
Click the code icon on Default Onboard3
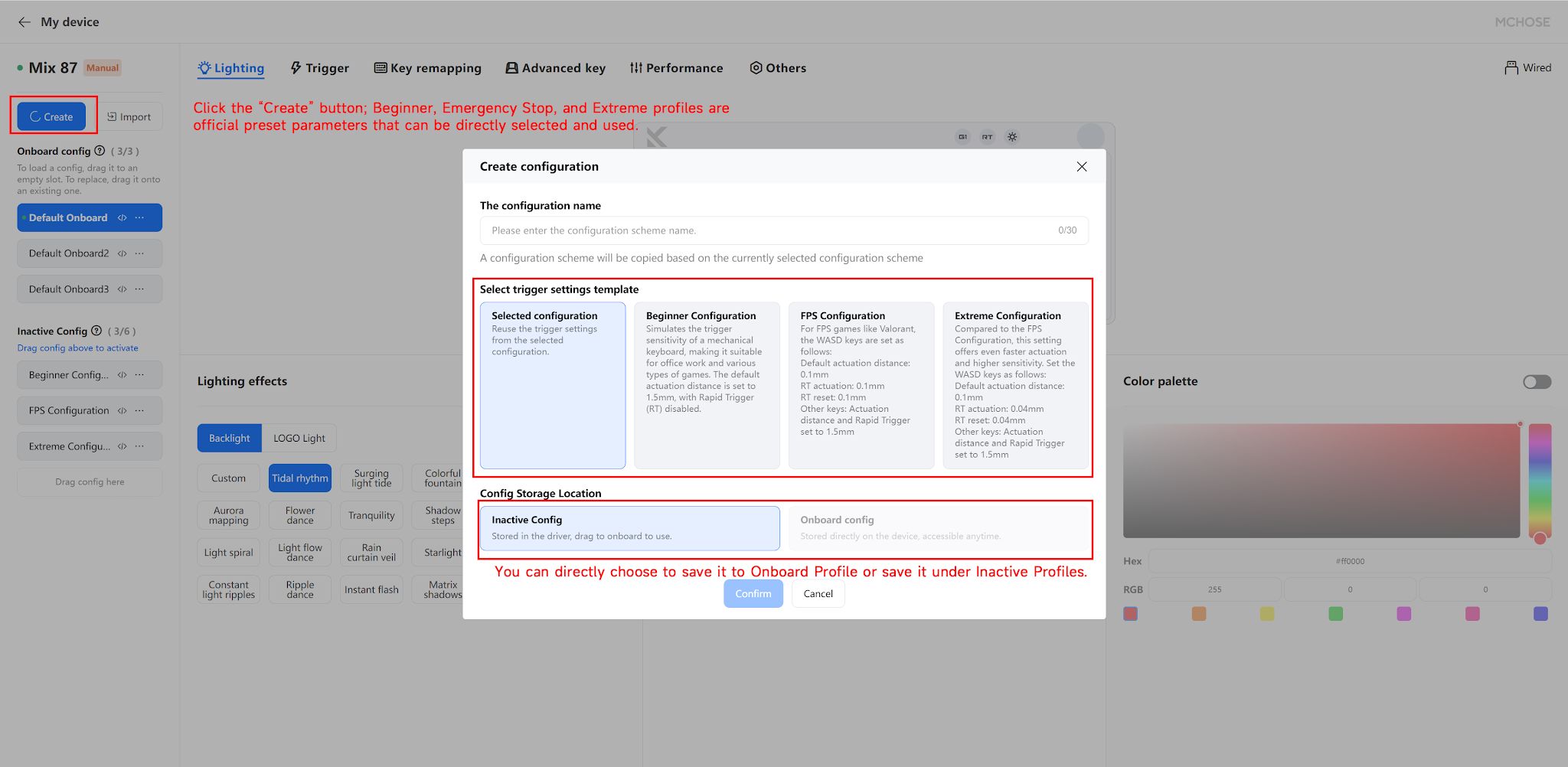point(122,289)
